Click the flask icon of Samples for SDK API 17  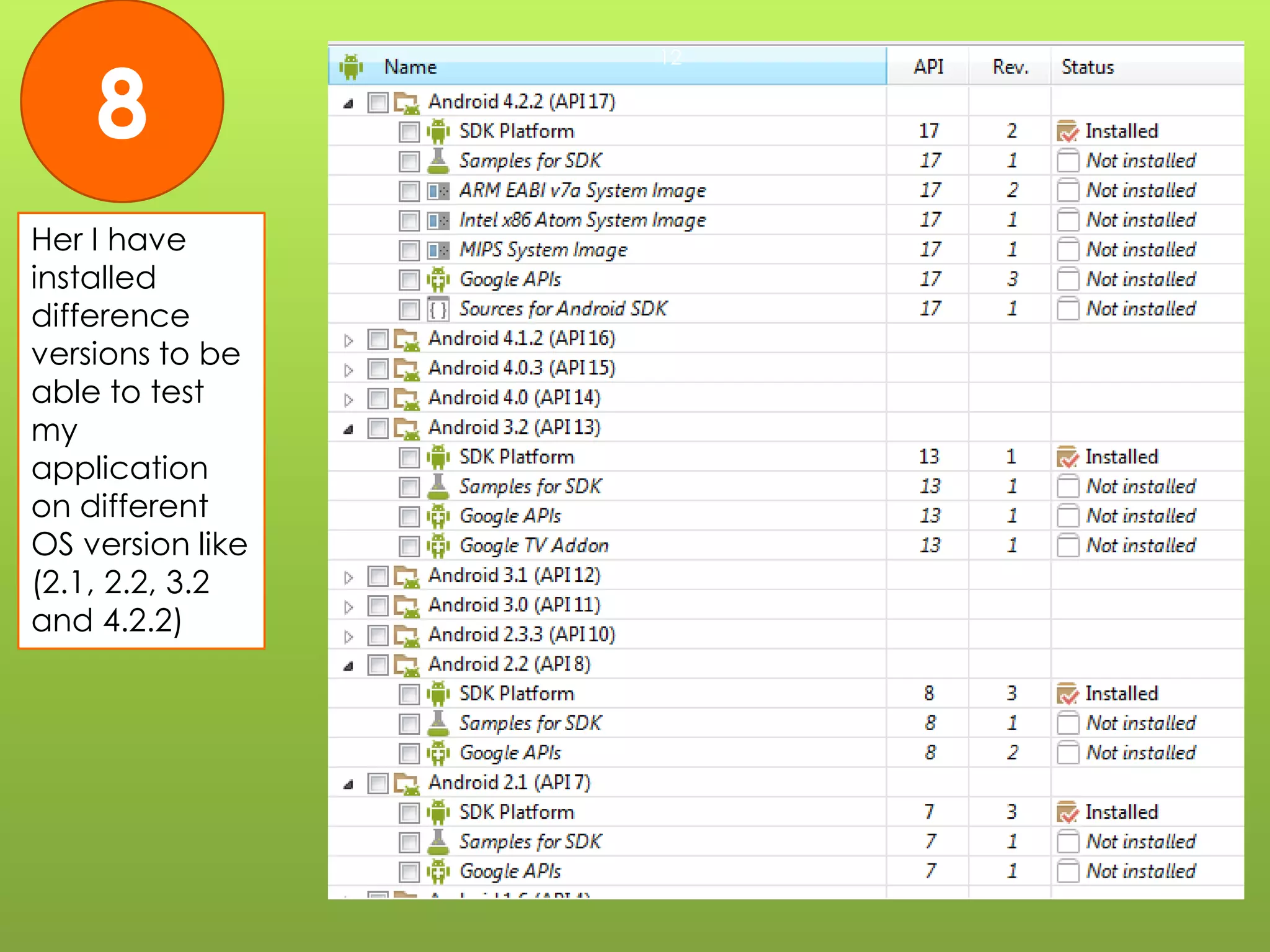[x=438, y=161]
